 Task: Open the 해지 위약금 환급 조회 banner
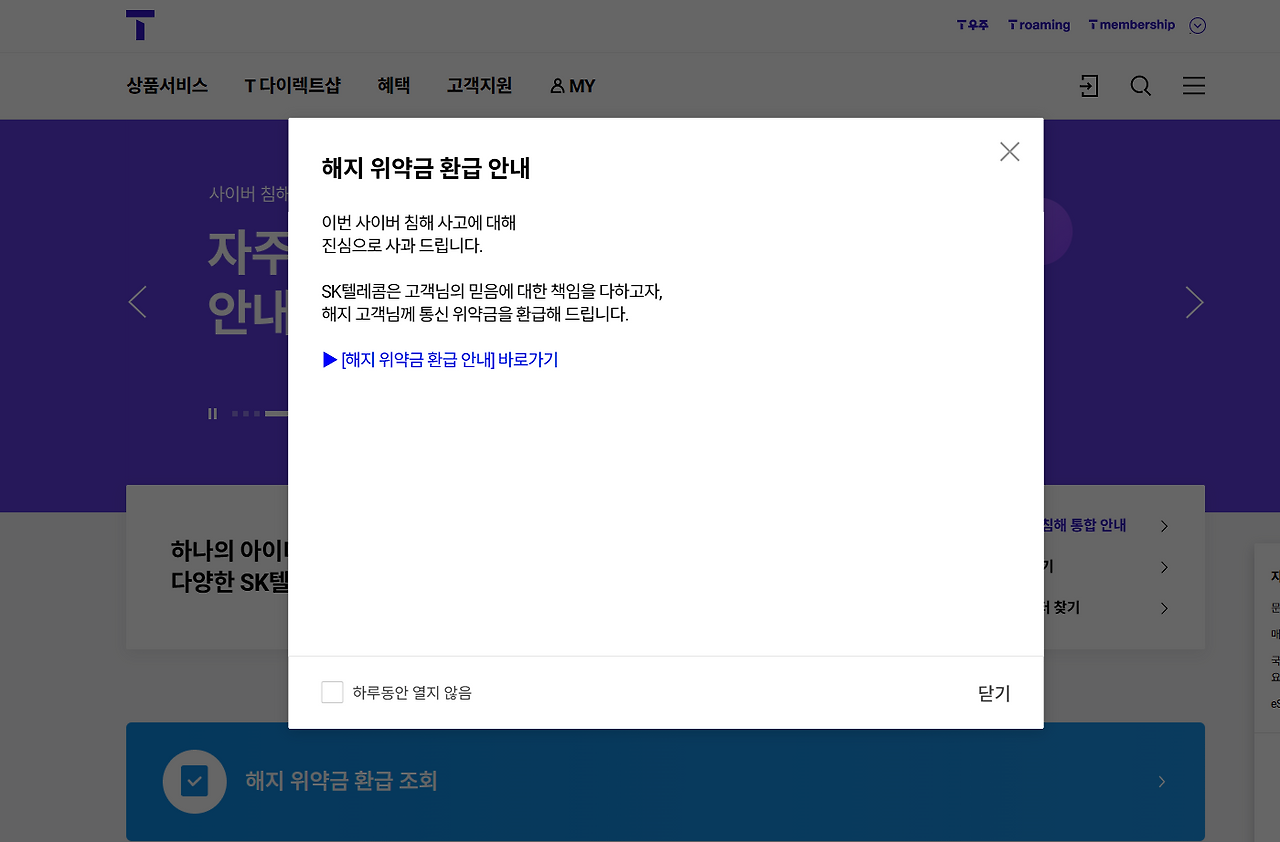point(665,782)
